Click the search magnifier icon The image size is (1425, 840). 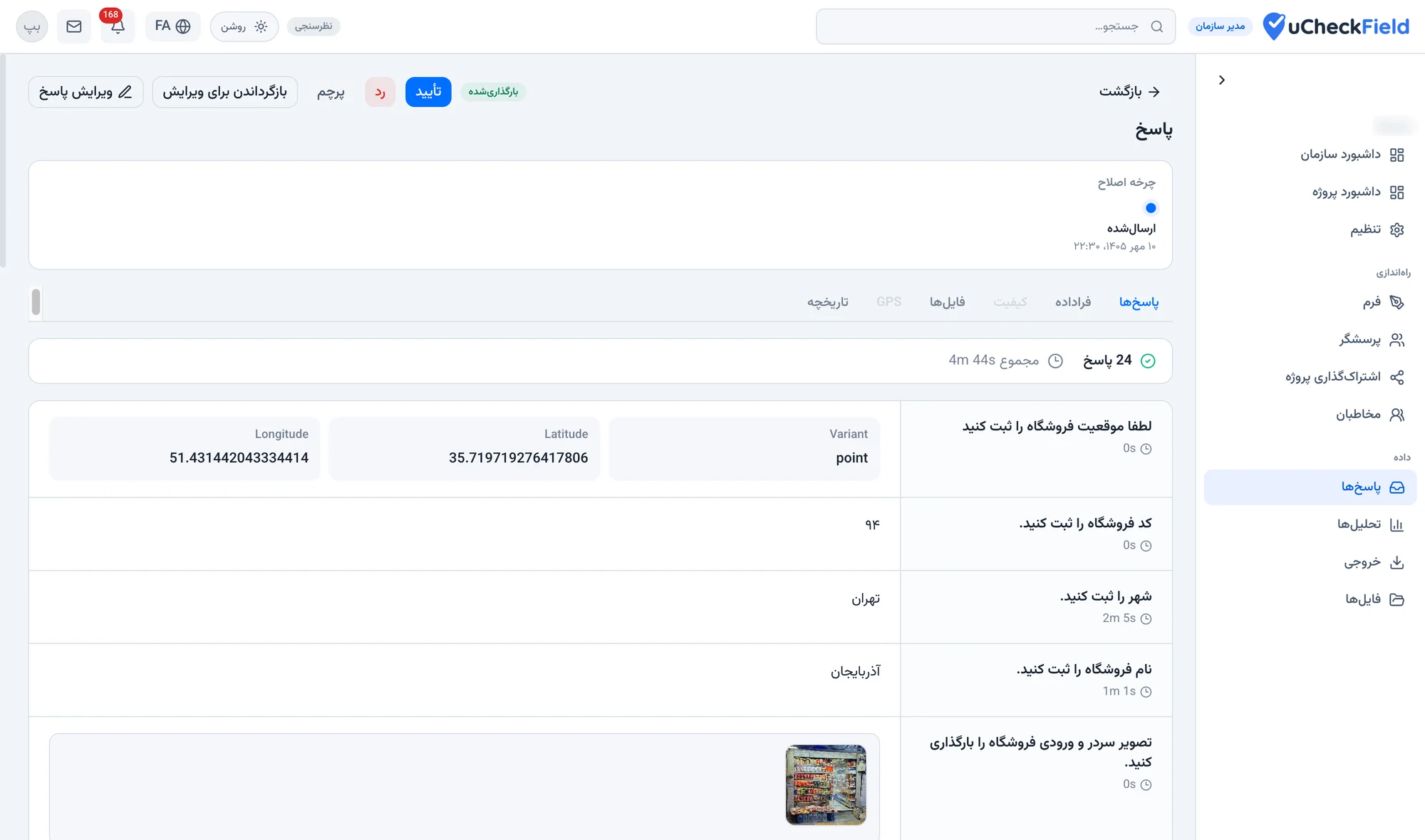click(1157, 26)
